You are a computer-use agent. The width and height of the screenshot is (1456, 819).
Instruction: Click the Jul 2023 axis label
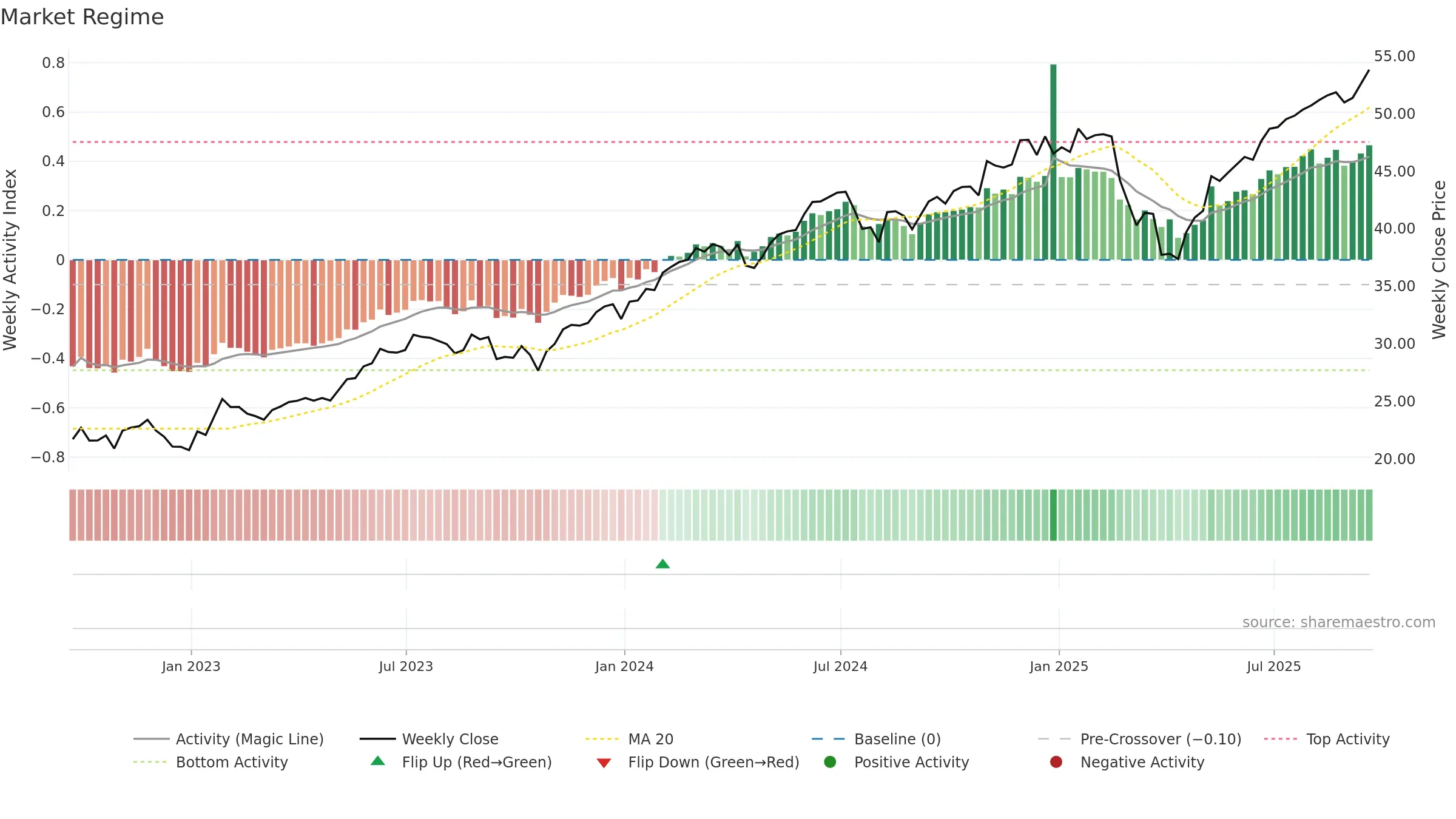(406, 666)
